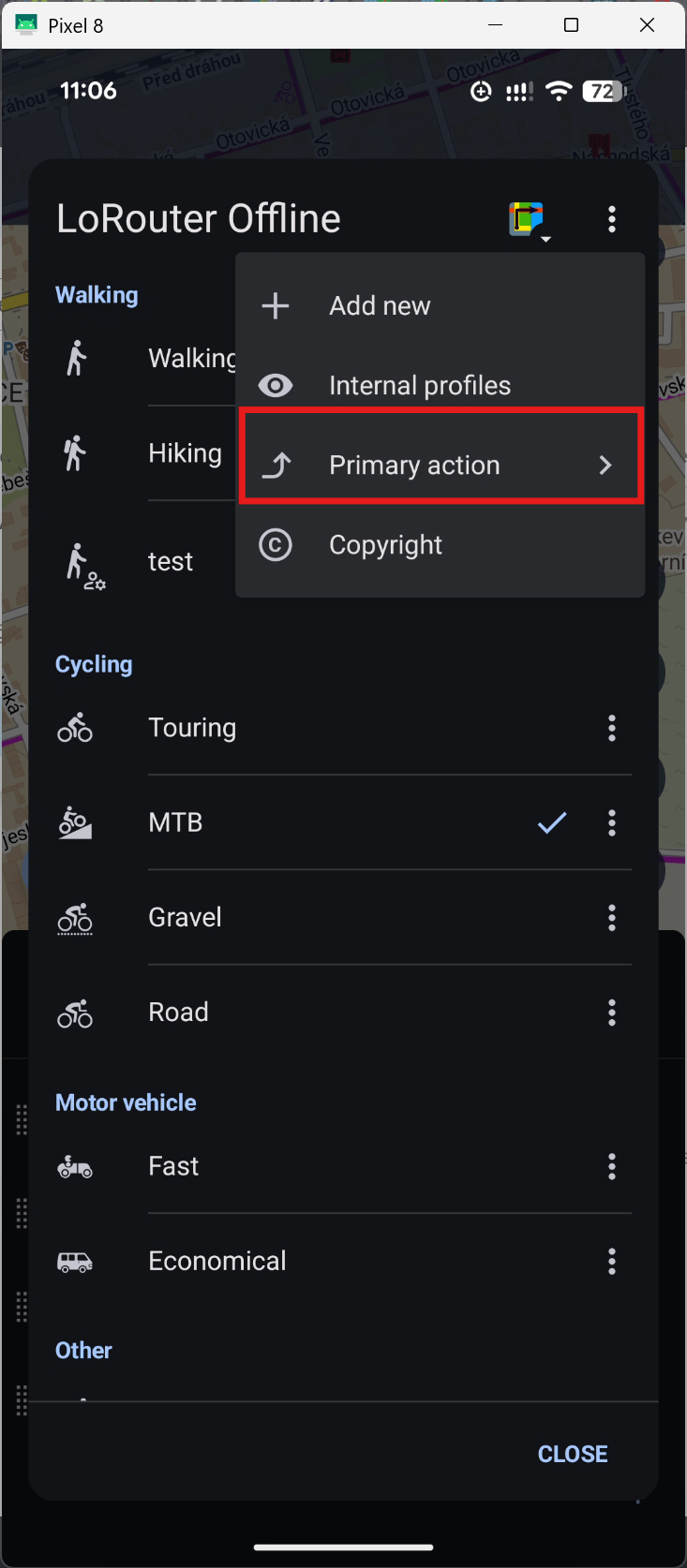687x1568 pixels.
Task: Open Touring profile three-dot options
Action: tap(612, 728)
